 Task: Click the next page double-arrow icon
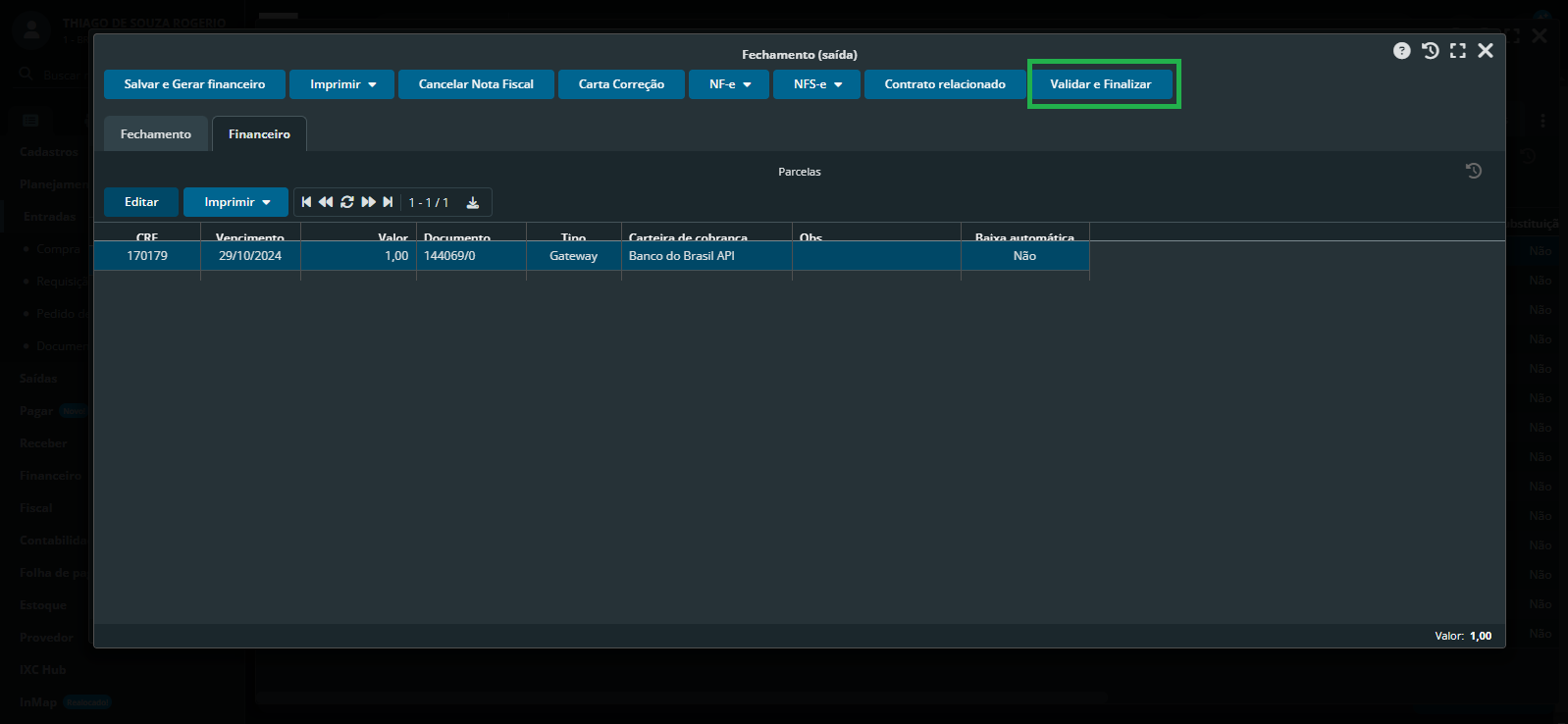[368, 202]
